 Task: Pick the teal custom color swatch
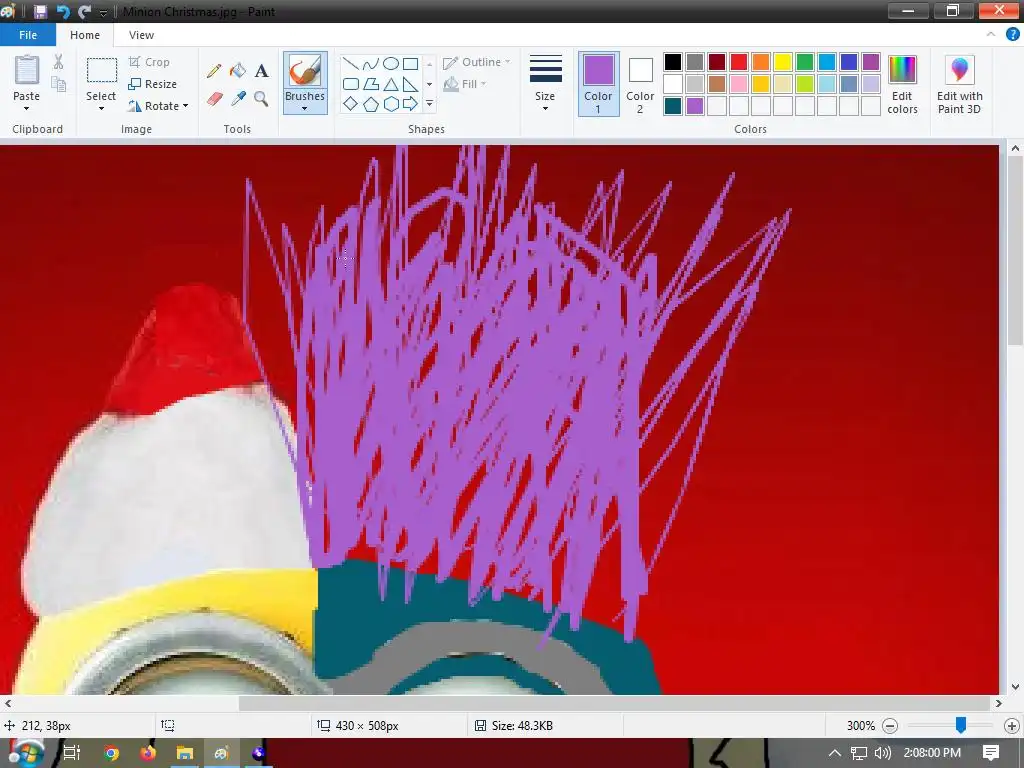tap(673, 106)
